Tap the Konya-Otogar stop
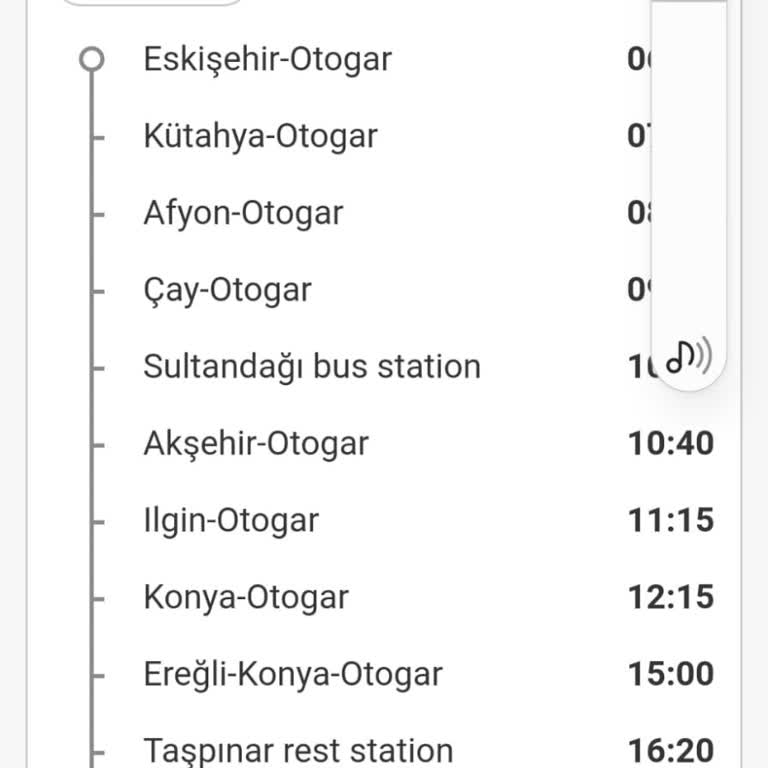The width and height of the screenshot is (768, 768). [x=246, y=597]
